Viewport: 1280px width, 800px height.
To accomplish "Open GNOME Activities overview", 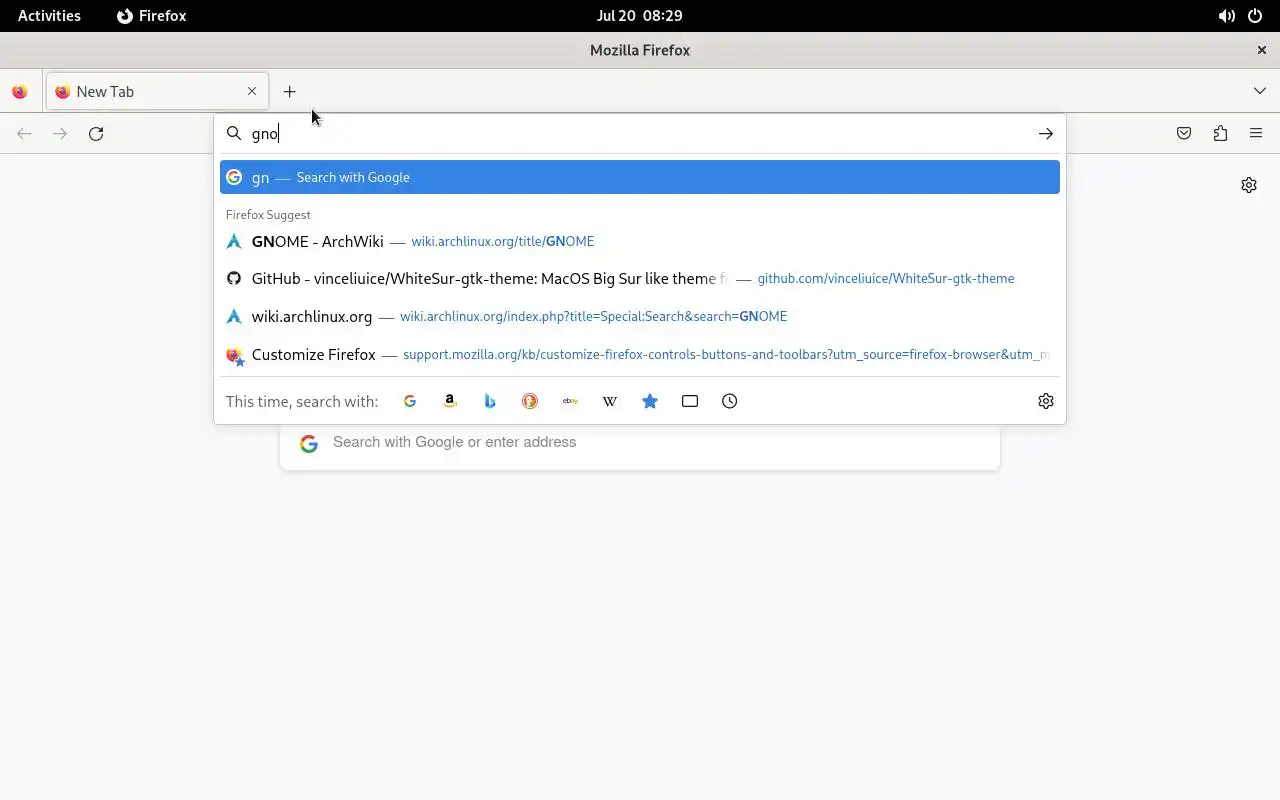I will point(49,16).
